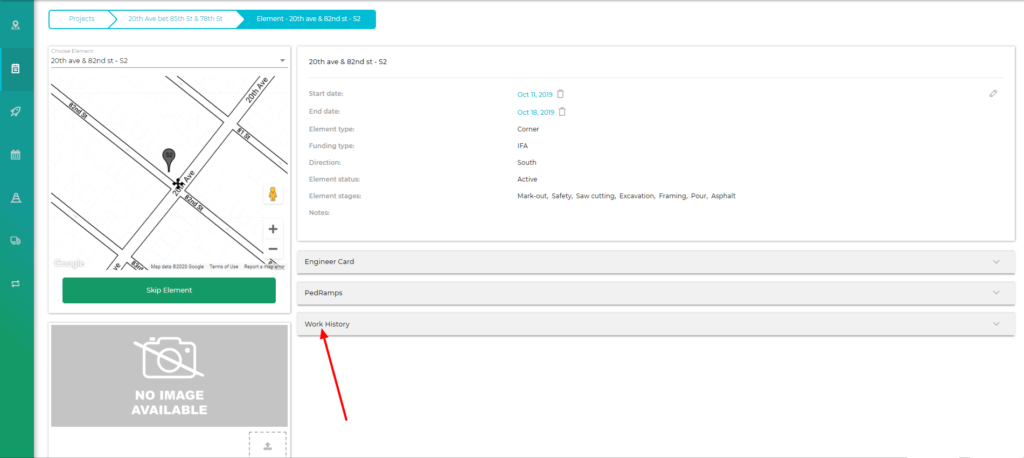Click clipboard icon next to end date
Image resolution: width=1024 pixels, height=458 pixels.
point(562,112)
